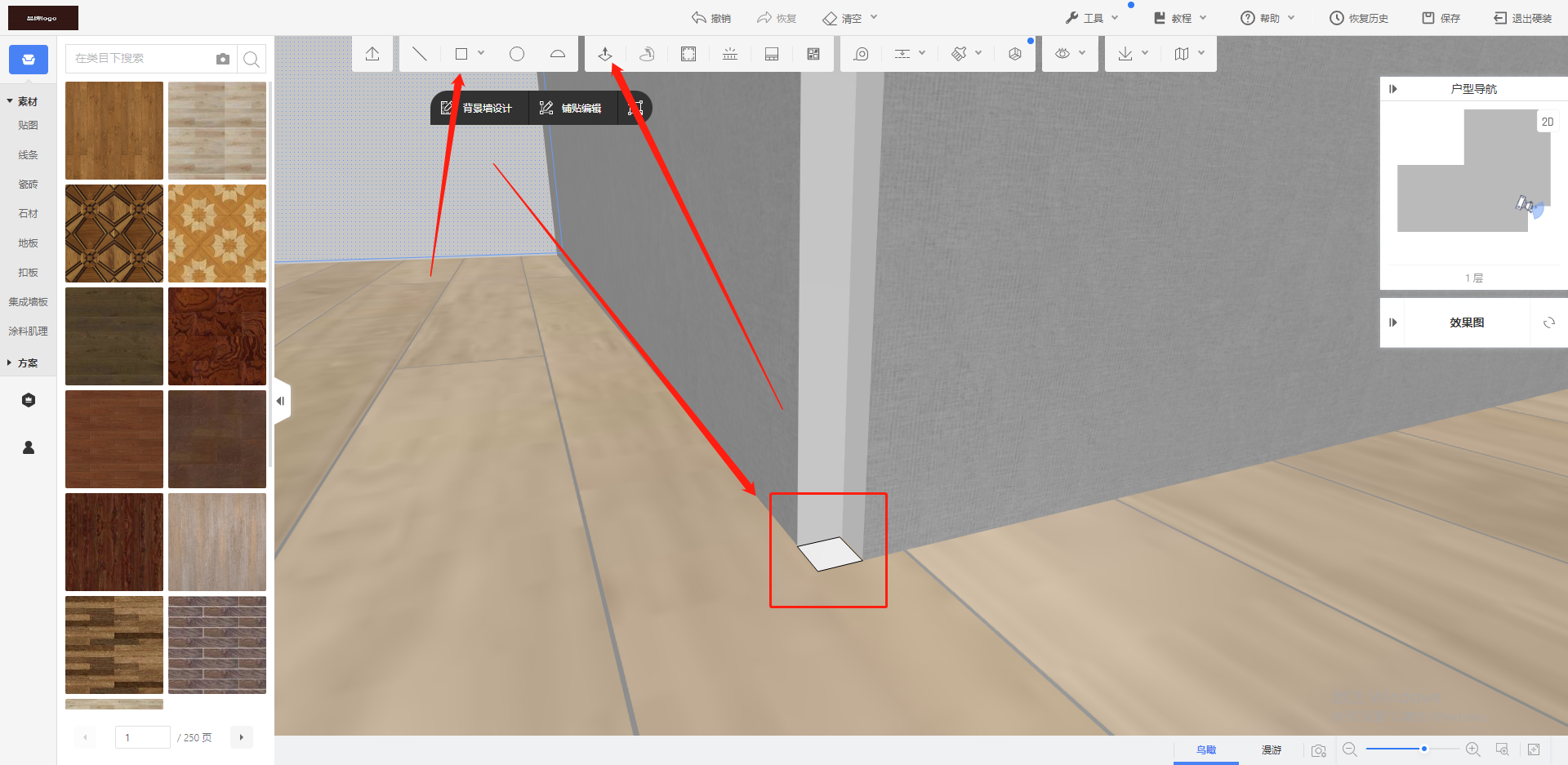This screenshot has width=1568, height=765.
Task: Select 线条 category
Action: [29, 154]
